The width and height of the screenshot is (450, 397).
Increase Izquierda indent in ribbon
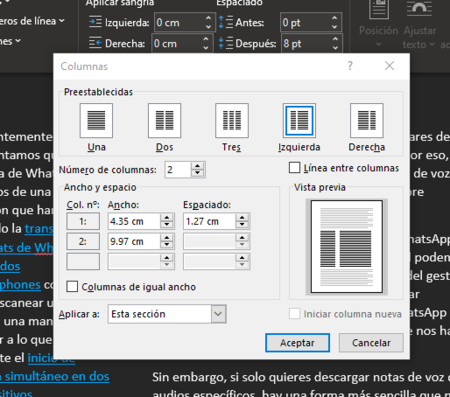tap(209, 18)
